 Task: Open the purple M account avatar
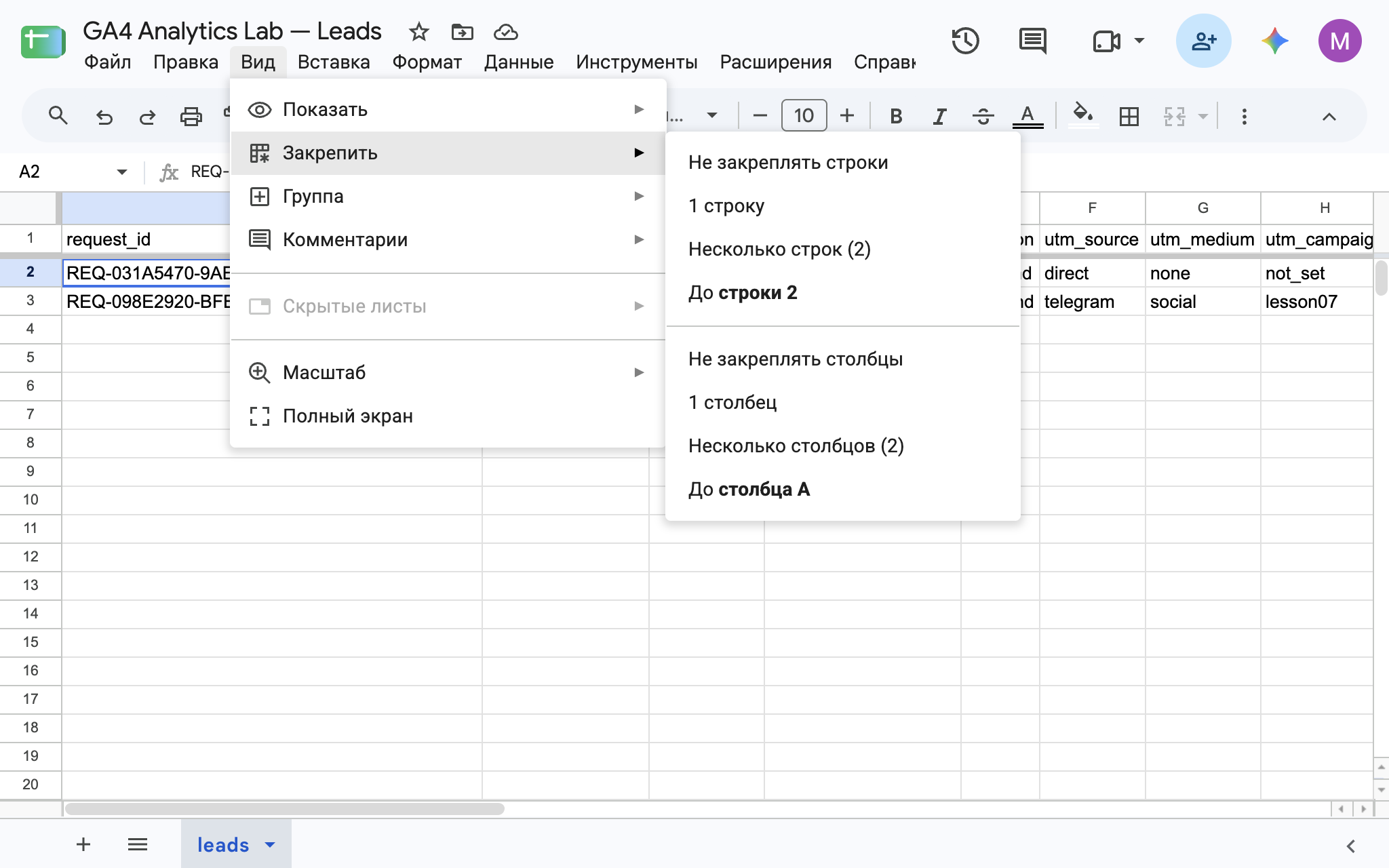1339,41
